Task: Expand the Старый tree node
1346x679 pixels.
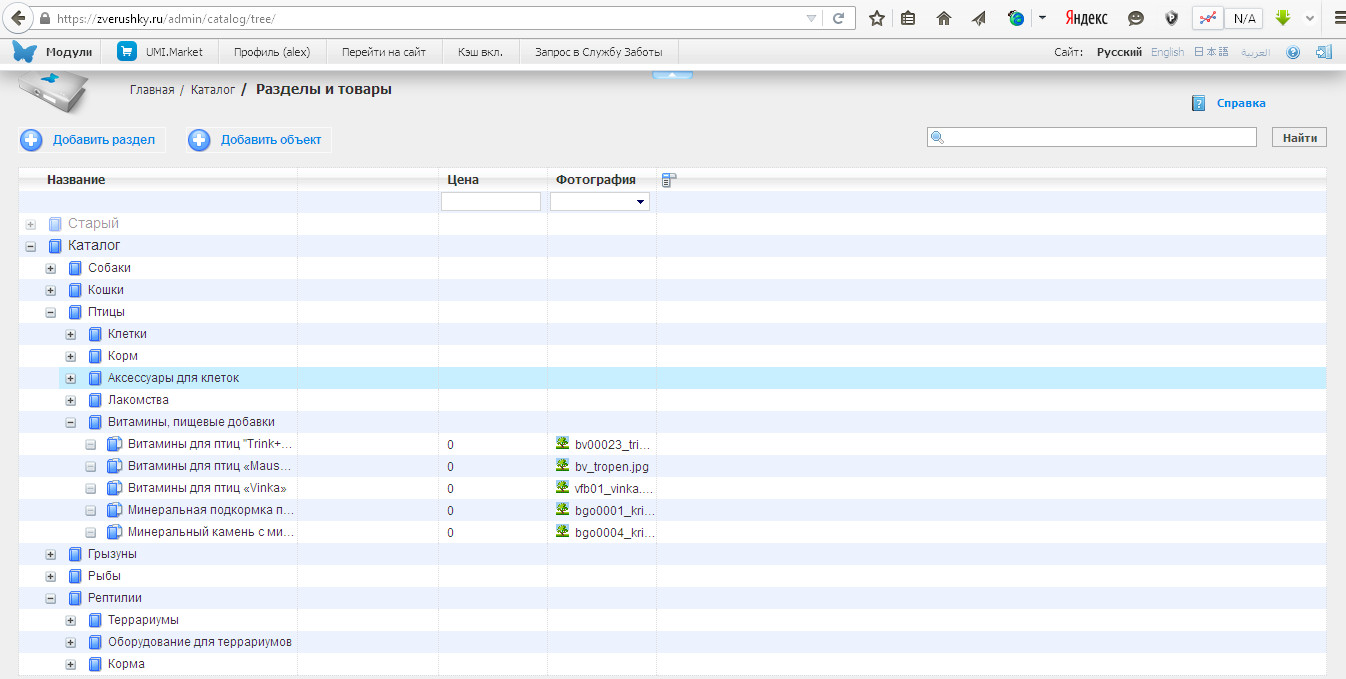Action: [31, 224]
